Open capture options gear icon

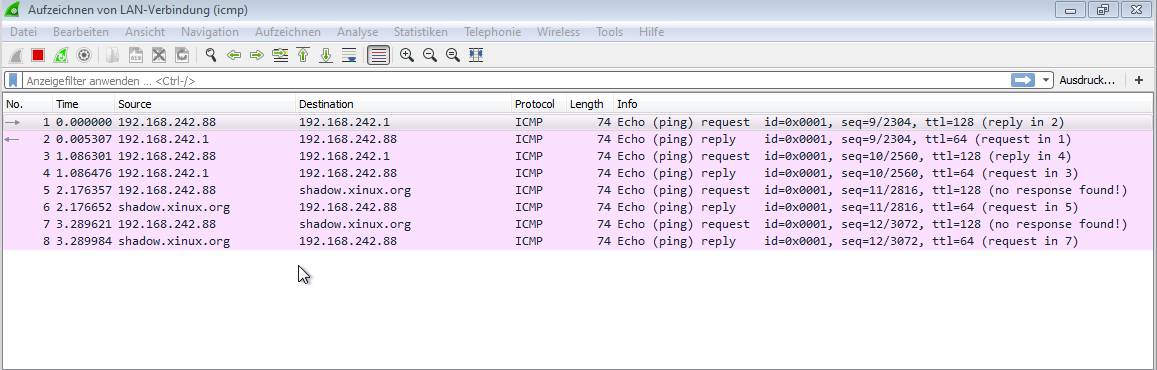click(x=84, y=55)
